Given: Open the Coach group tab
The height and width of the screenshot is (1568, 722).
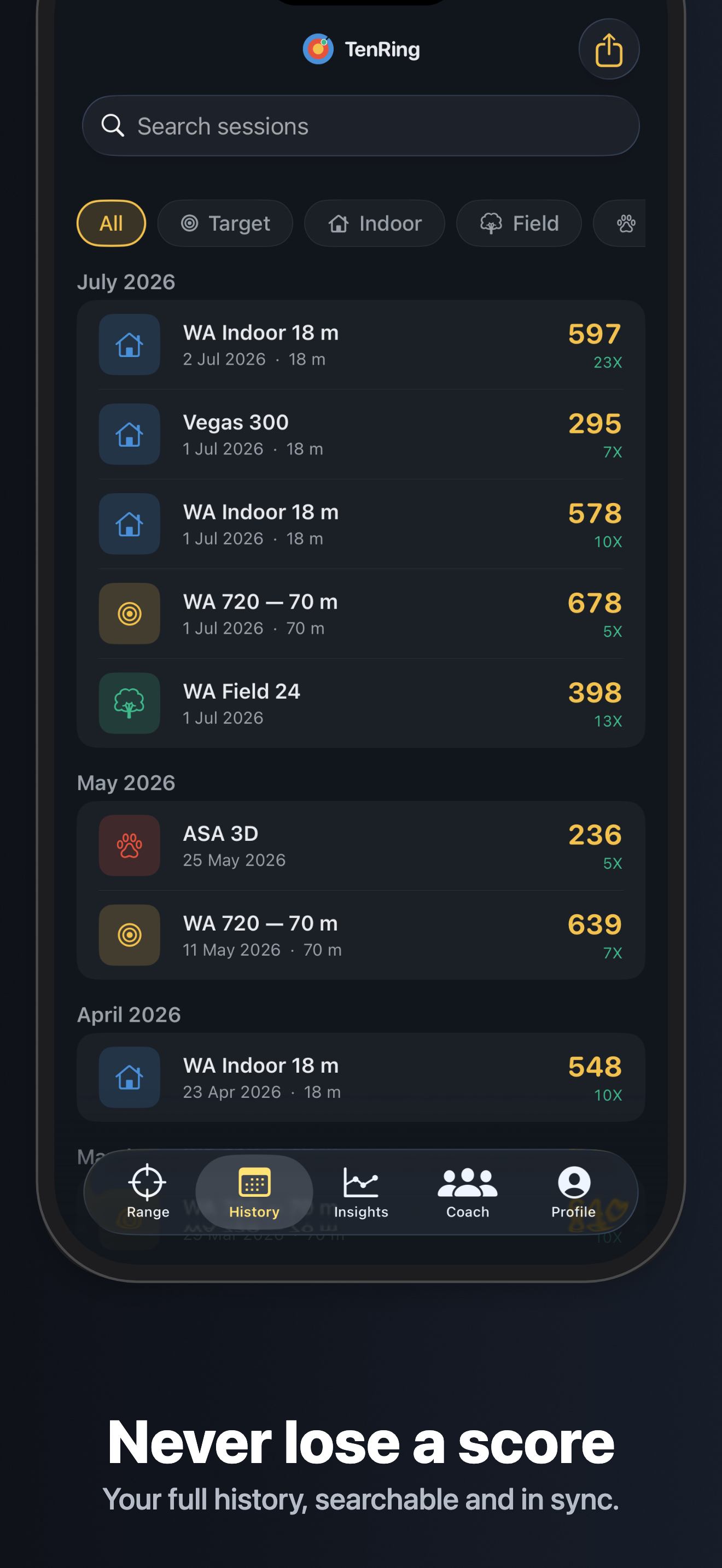Looking at the screenshot, I should [x=468, y=1192].
